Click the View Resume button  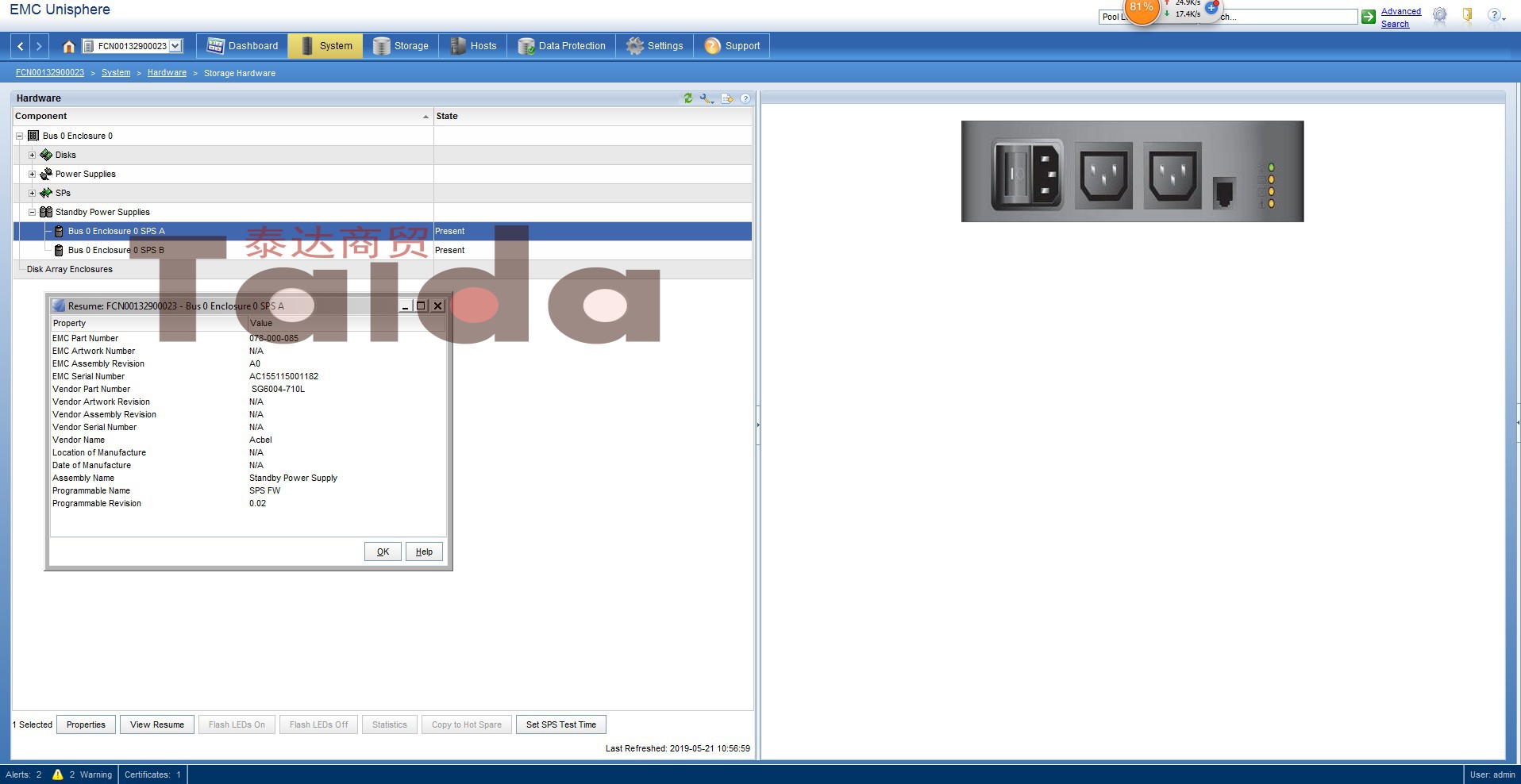pos(157,725)
